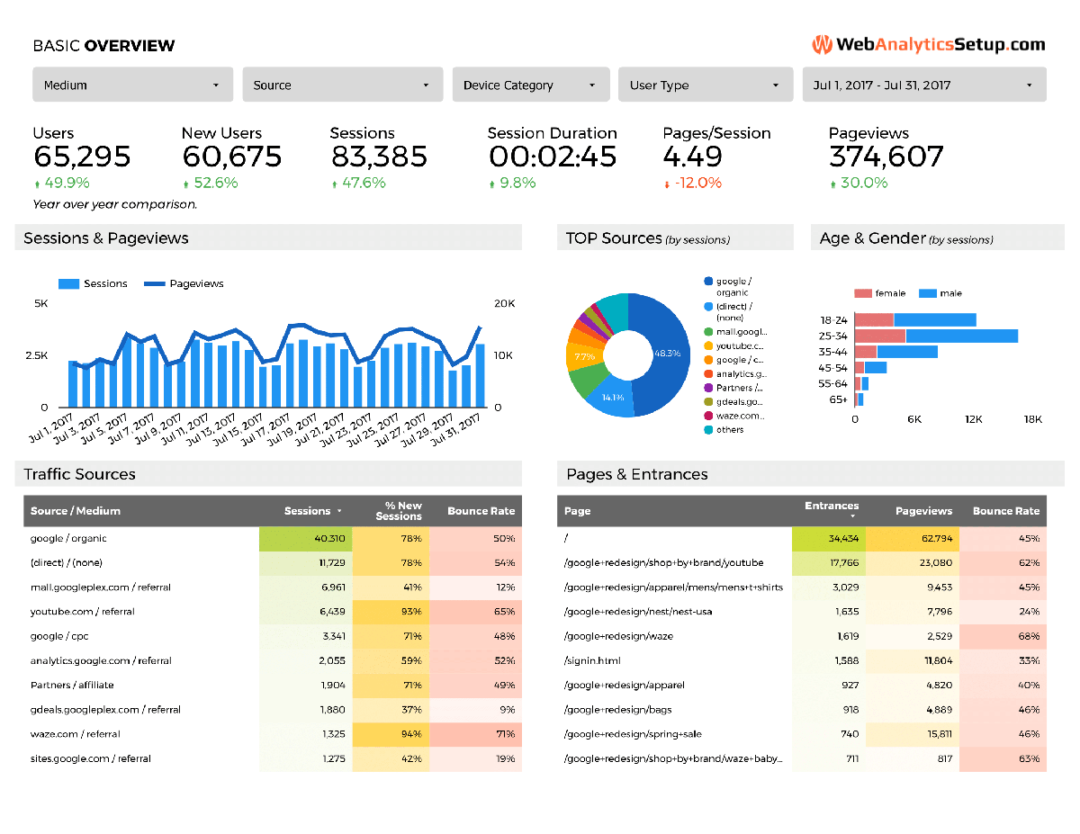Open the Medium filter dropdown
Image resolution: width=1080 pixels, height=834 pixels.
click(x=131, y=84)
